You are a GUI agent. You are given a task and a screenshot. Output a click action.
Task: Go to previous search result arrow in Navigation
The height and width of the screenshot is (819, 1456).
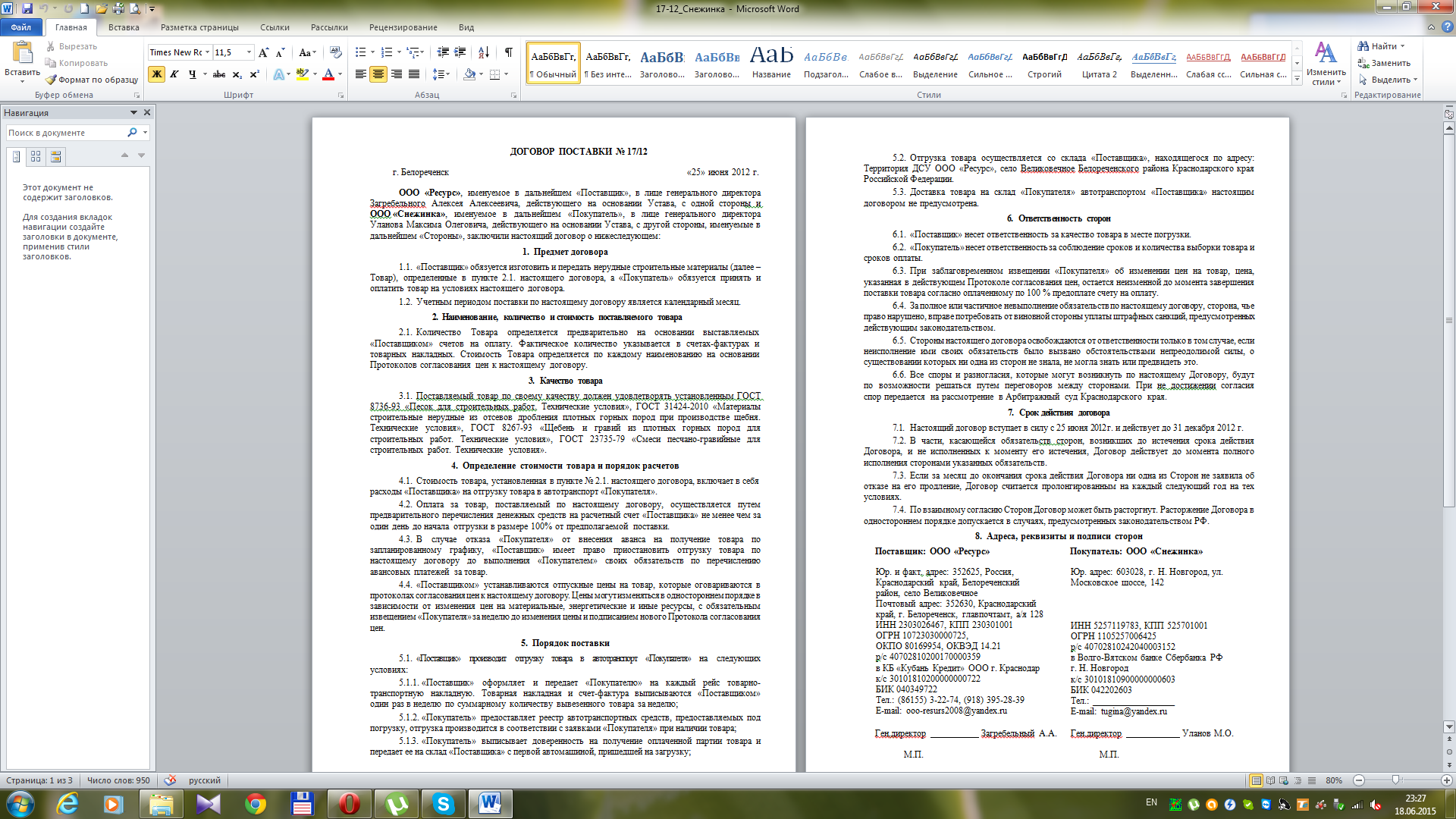tap(124, 155)
